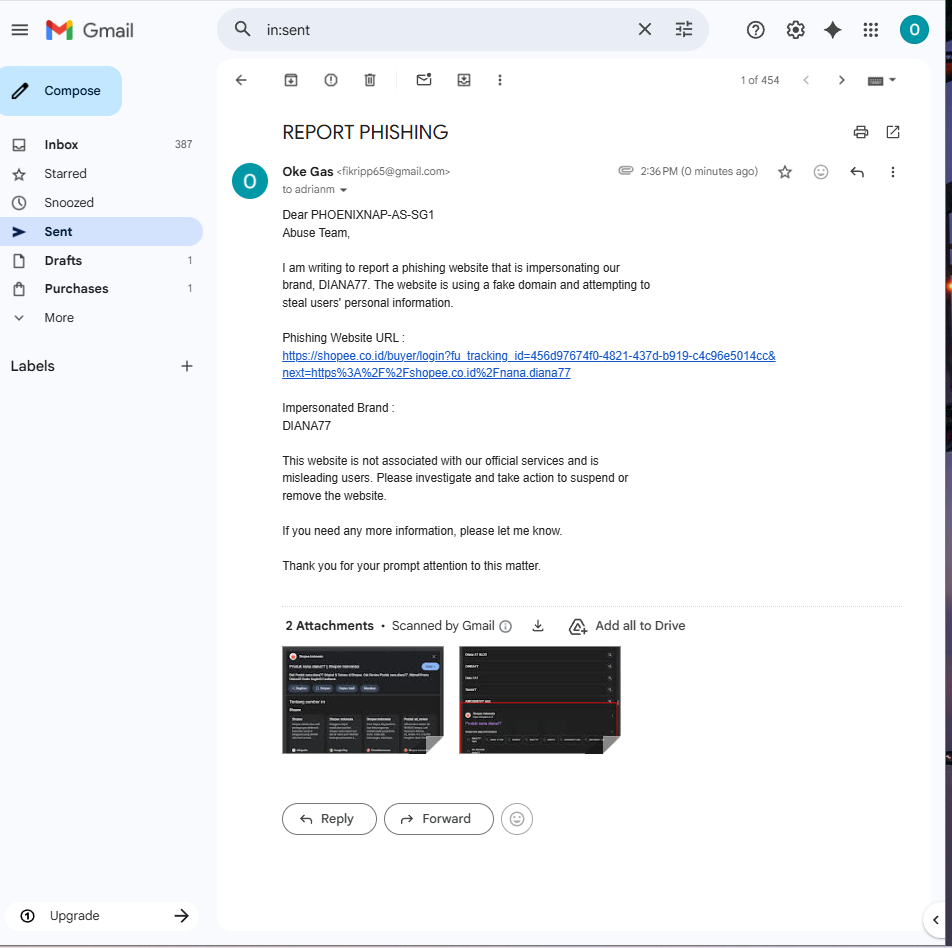Archive this email
This screenshot has height=948, width=952.
point(291,80)
